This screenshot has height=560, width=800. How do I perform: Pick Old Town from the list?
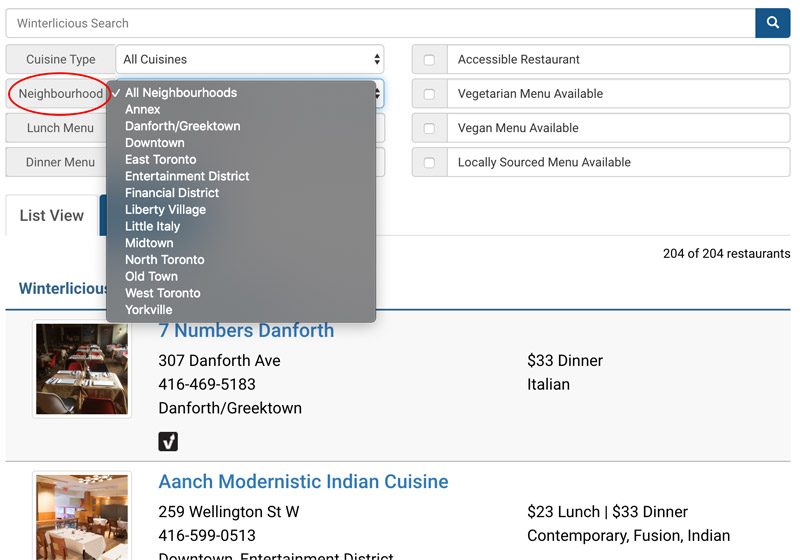[x=241, y=276]
